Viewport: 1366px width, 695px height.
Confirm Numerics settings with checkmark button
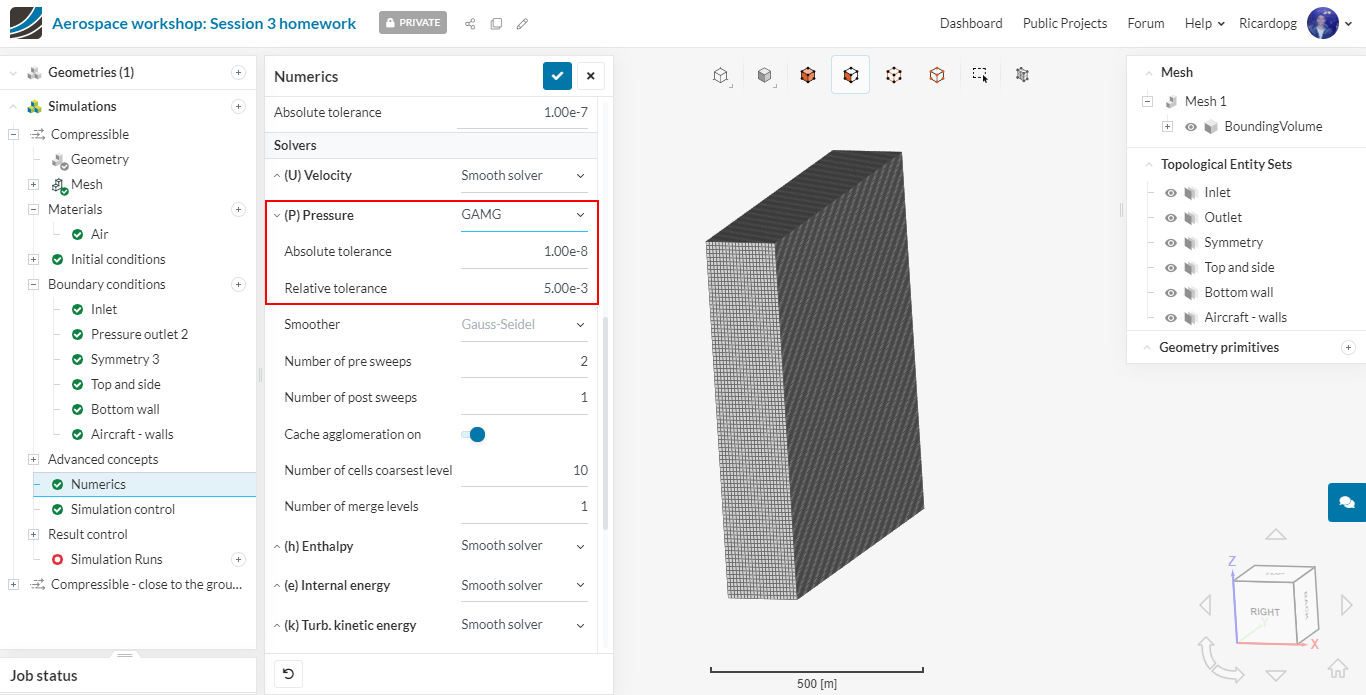[x=557, y=76]
